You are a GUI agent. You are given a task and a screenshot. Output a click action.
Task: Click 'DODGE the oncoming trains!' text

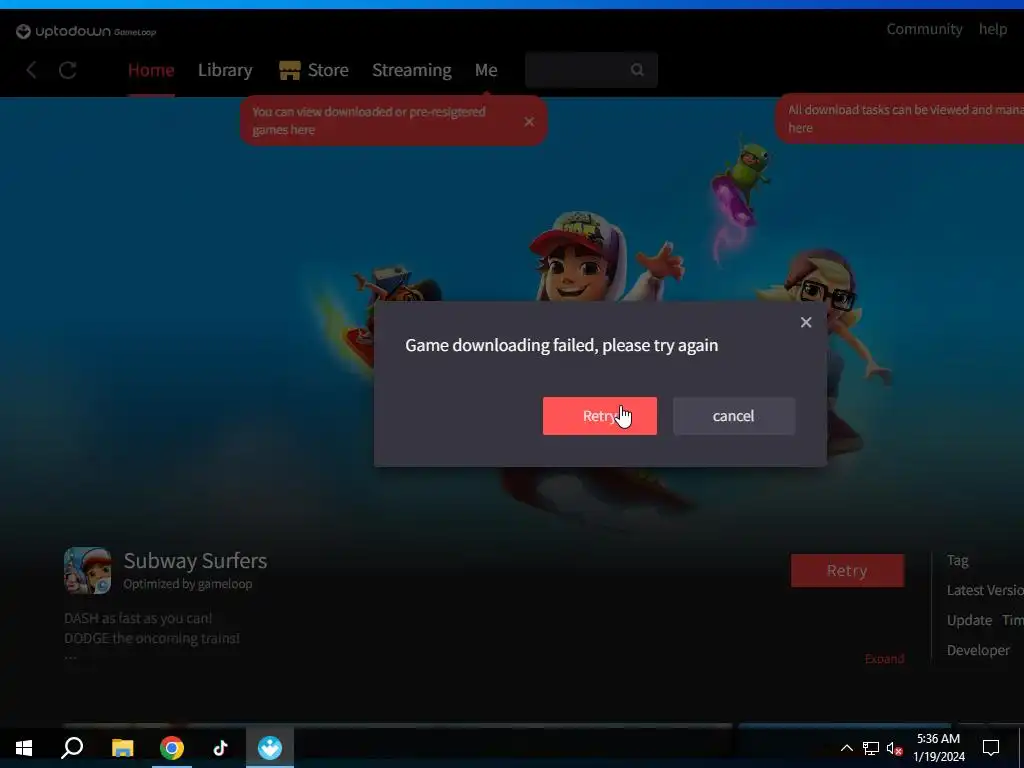point(152,638)
